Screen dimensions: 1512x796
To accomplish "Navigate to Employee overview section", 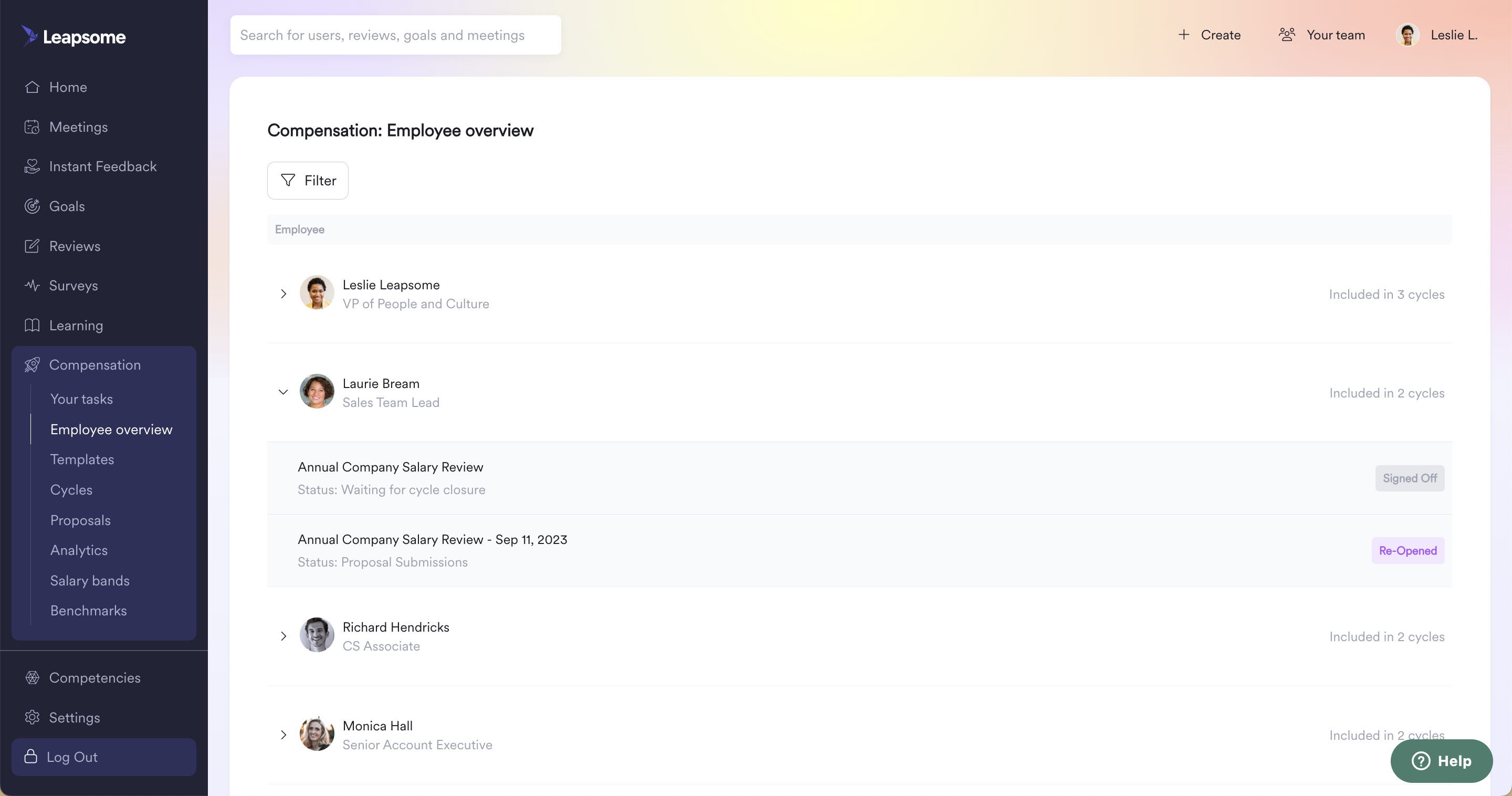I will tap(111, 428).
